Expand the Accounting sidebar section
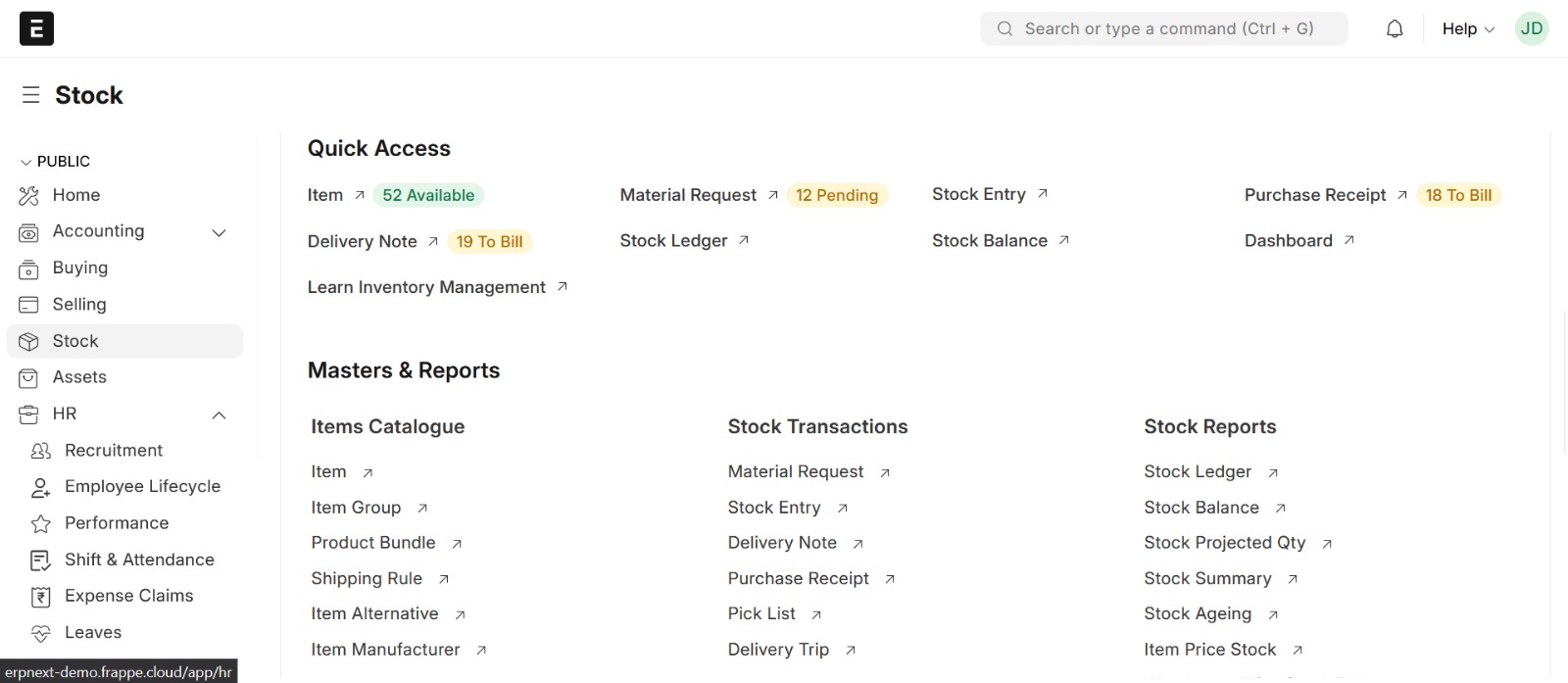This screenshot has width=1568, height=683. (220, 232)
